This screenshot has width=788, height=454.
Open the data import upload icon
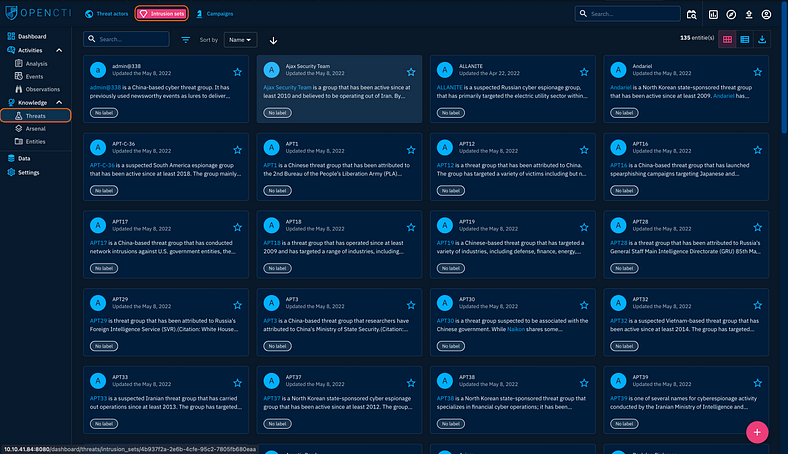pyautogui.click(x=749, y=15)
